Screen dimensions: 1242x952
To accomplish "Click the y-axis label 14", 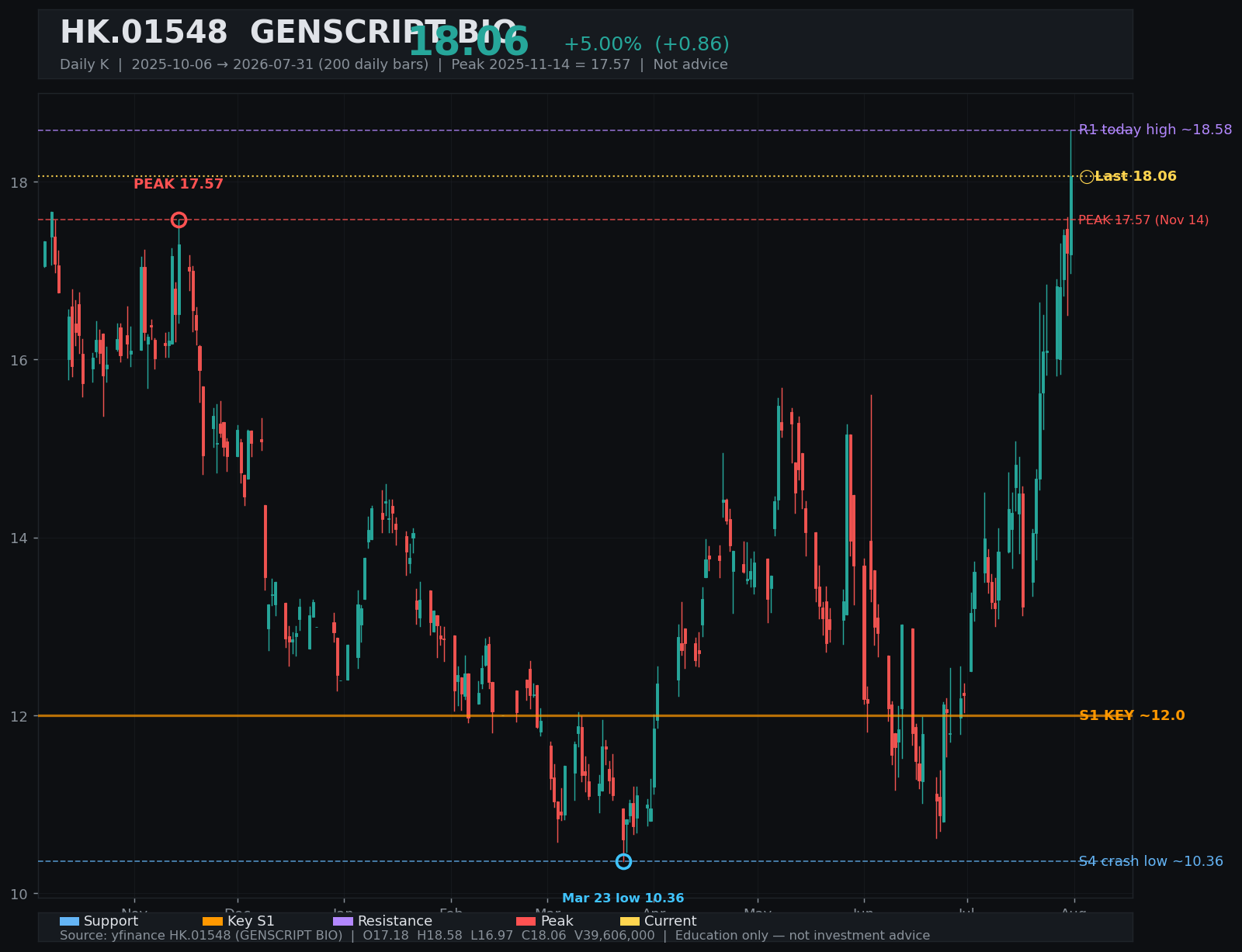I will point(19,538).
